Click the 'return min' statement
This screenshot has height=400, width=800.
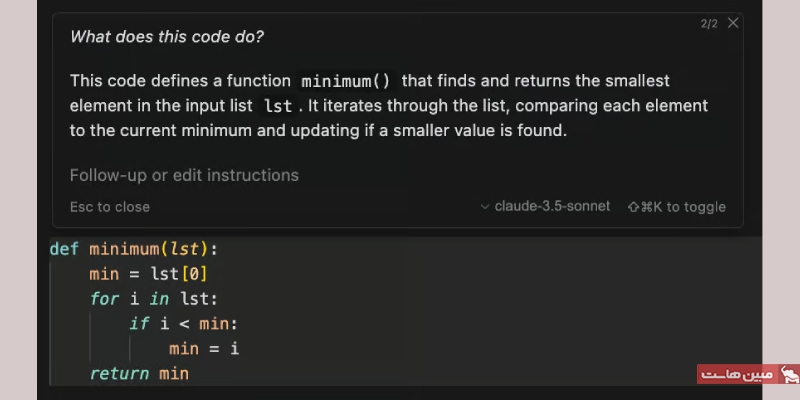point(139,374)
